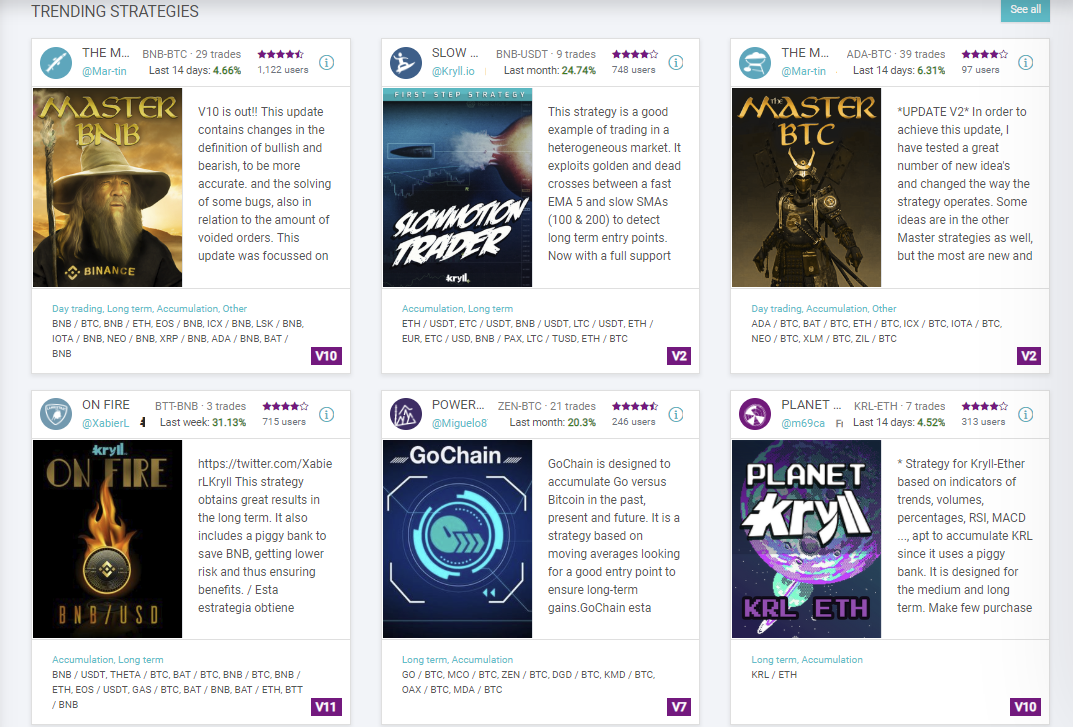Viewport: 1073px width, 727px height.
Task: Click star rating on KRL-ETH card
Action: point(984,406)
